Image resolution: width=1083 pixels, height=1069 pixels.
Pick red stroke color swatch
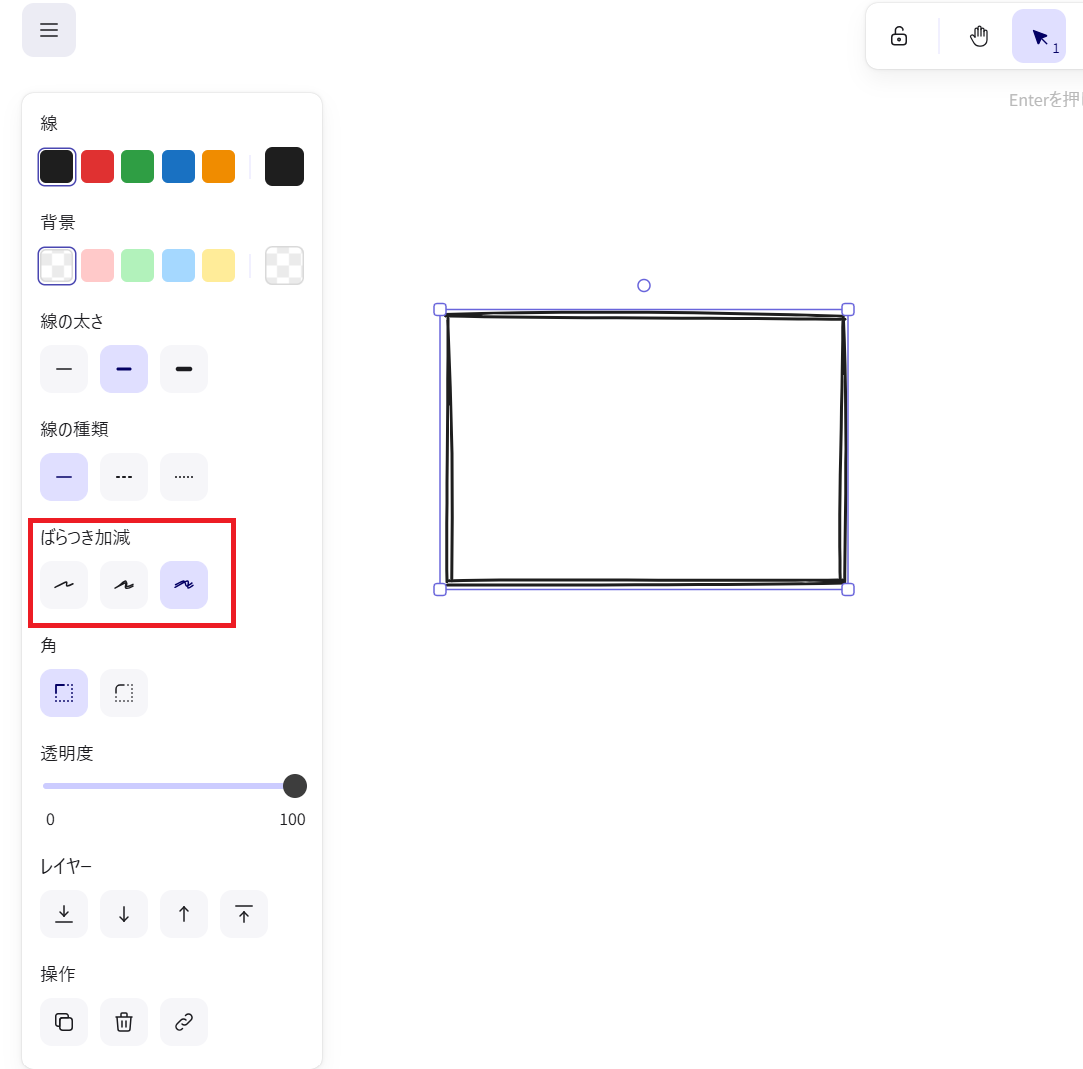[x=97, y=167]
